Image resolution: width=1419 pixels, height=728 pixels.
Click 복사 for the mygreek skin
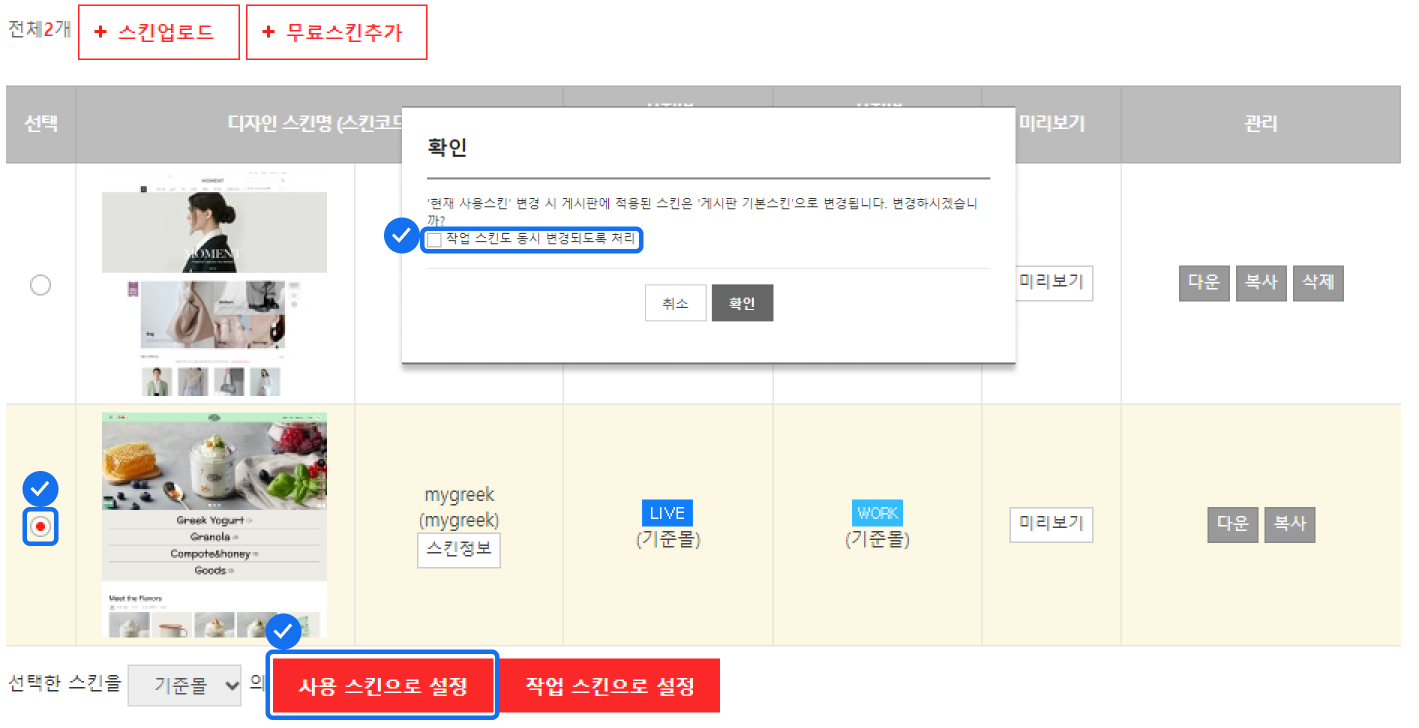[1289, 524]
